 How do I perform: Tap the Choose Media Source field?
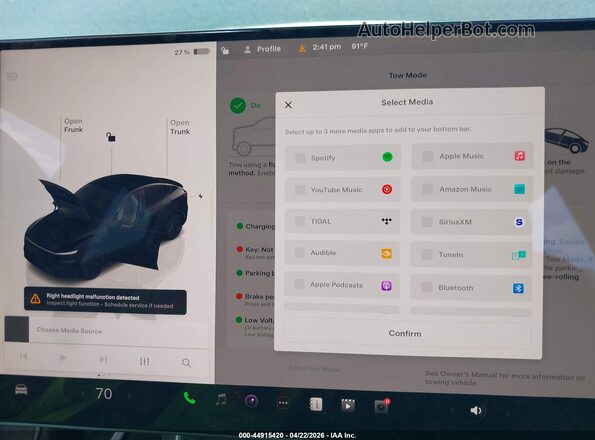(x=119, y=330)
